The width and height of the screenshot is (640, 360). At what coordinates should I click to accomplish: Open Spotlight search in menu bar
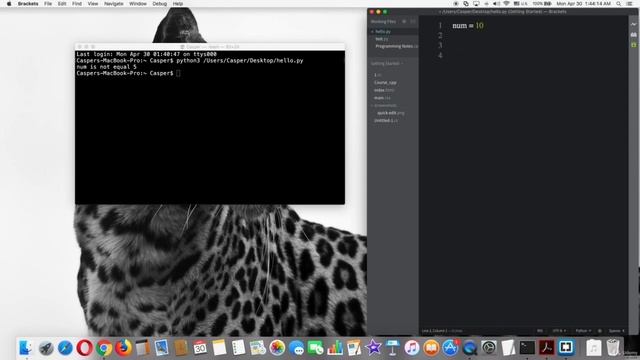coord(619,4)
